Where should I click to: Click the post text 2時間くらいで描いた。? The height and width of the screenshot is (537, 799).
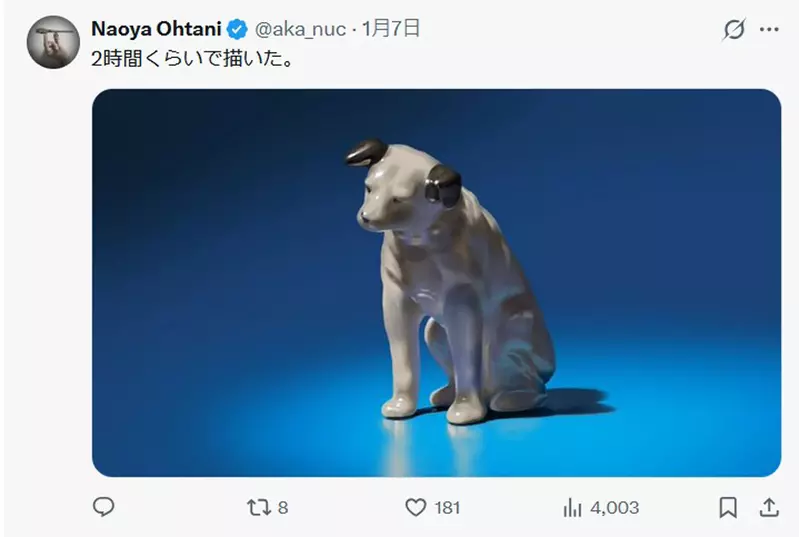[x=190, y=60]
